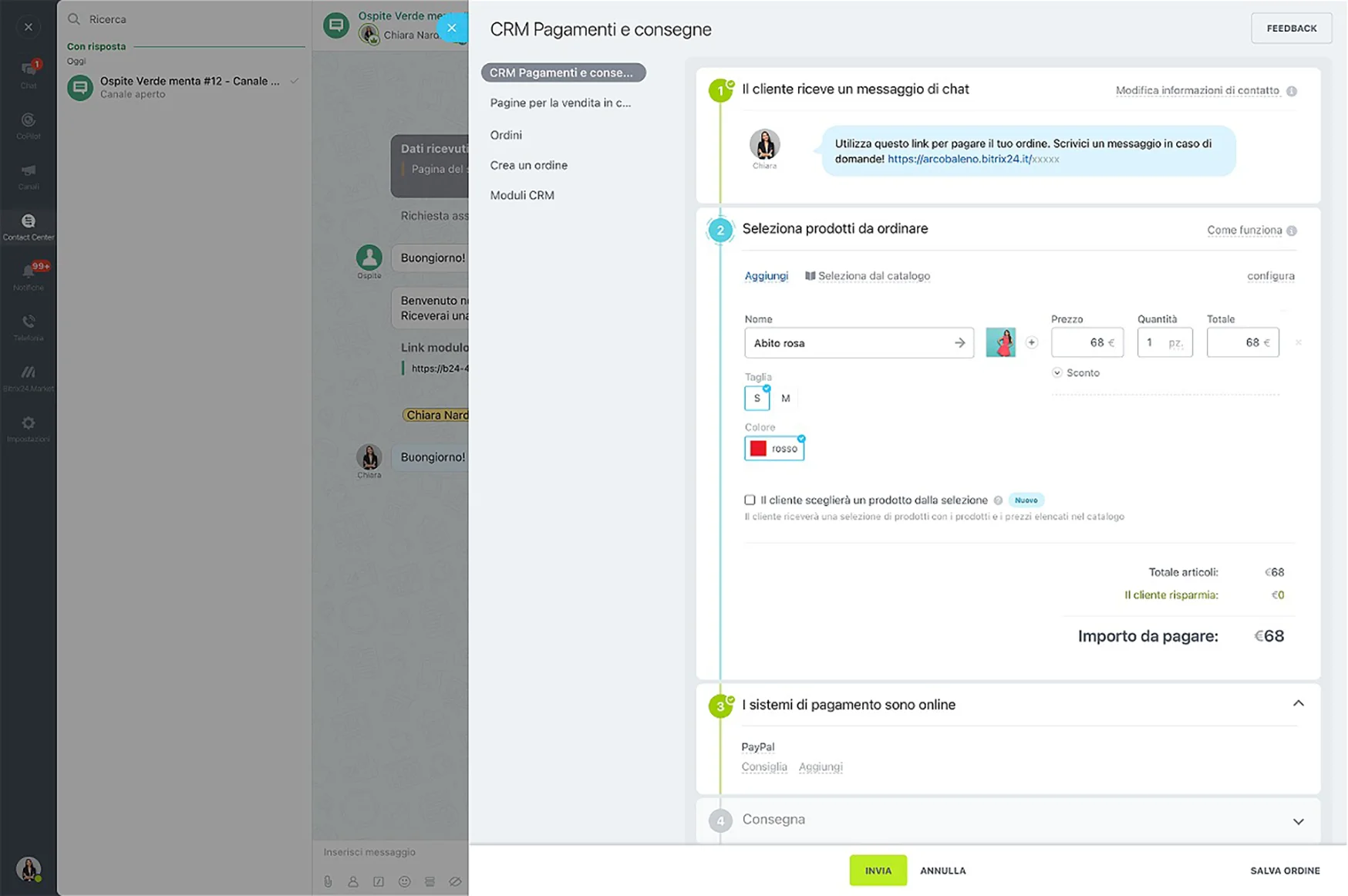1348x896 pixels.
Task: Expand the Consegna section
Action: [x=1298, y=821]
